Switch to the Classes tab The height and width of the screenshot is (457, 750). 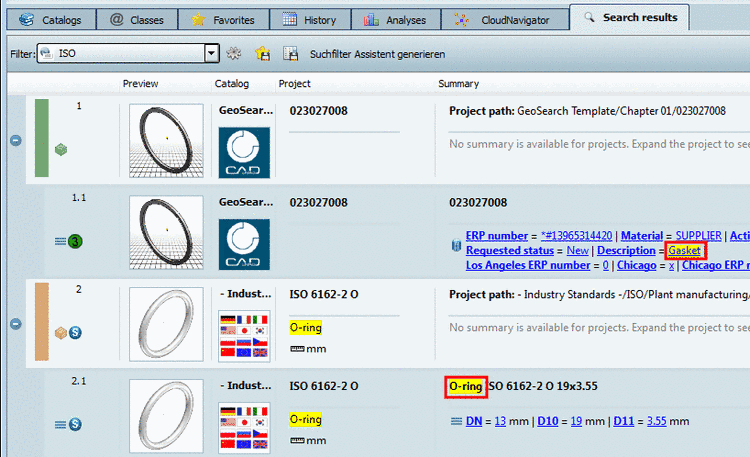pos(137,20)
